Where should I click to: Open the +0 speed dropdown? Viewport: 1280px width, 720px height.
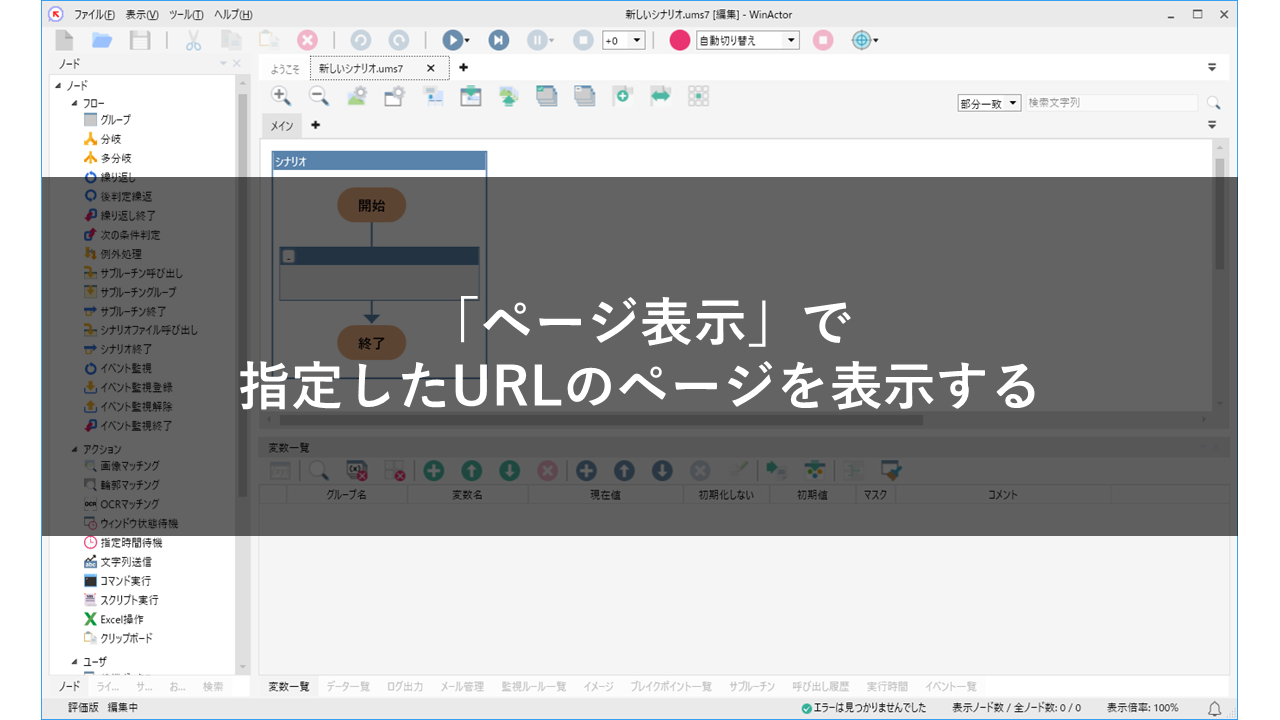(637, 41)
